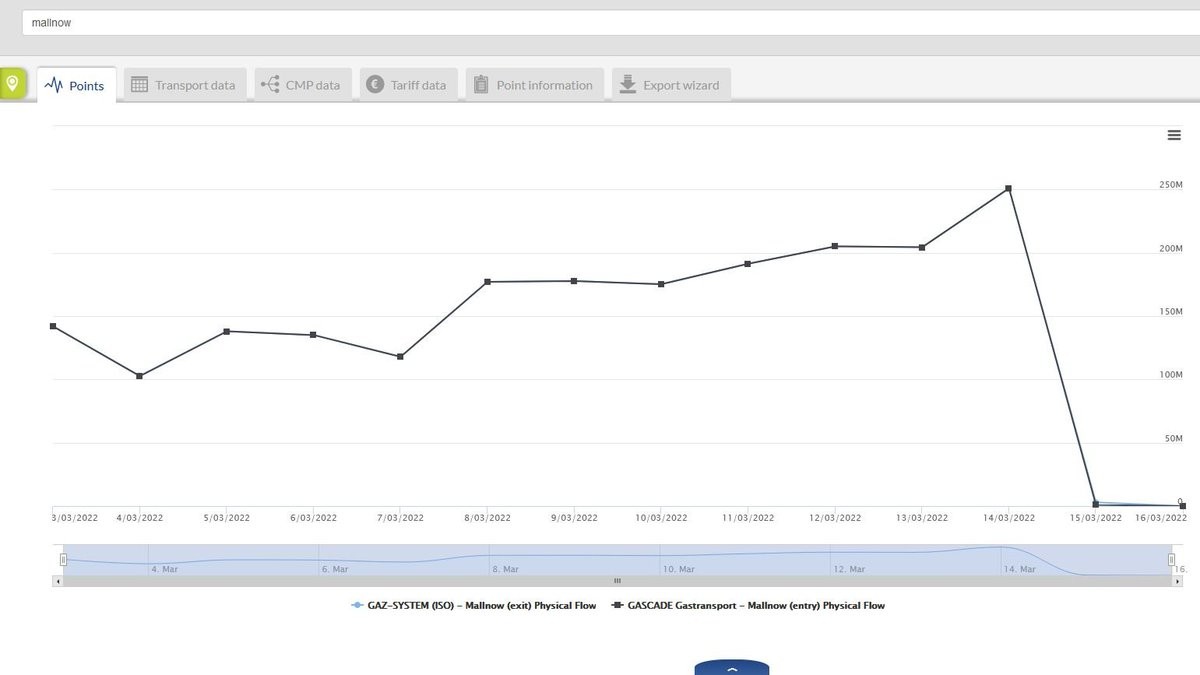Image resolution: width=1200 pixels, height=675 pixels.
Task: Open the Export wizard tab
Action: 670,85
